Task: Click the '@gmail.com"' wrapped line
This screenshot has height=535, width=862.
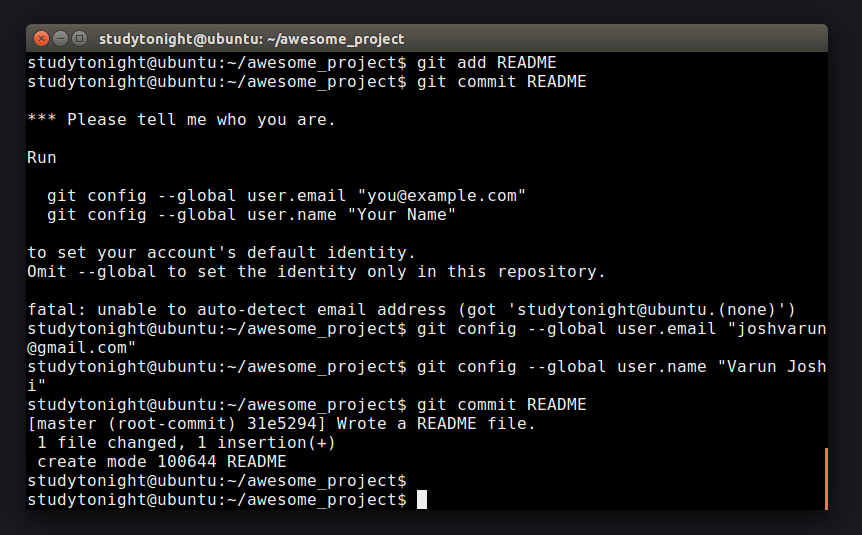Action: pos(81,348)
